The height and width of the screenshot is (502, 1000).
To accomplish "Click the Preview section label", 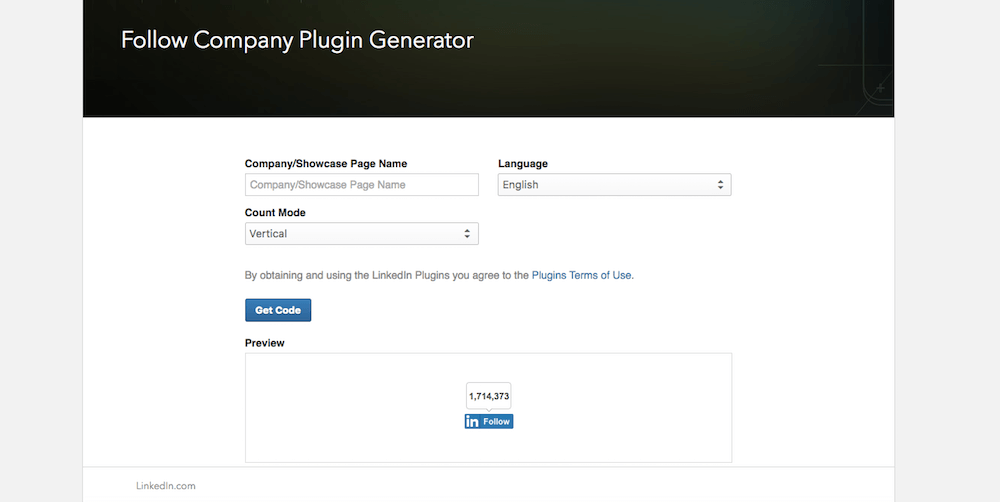I will click(x=265, y=343).
